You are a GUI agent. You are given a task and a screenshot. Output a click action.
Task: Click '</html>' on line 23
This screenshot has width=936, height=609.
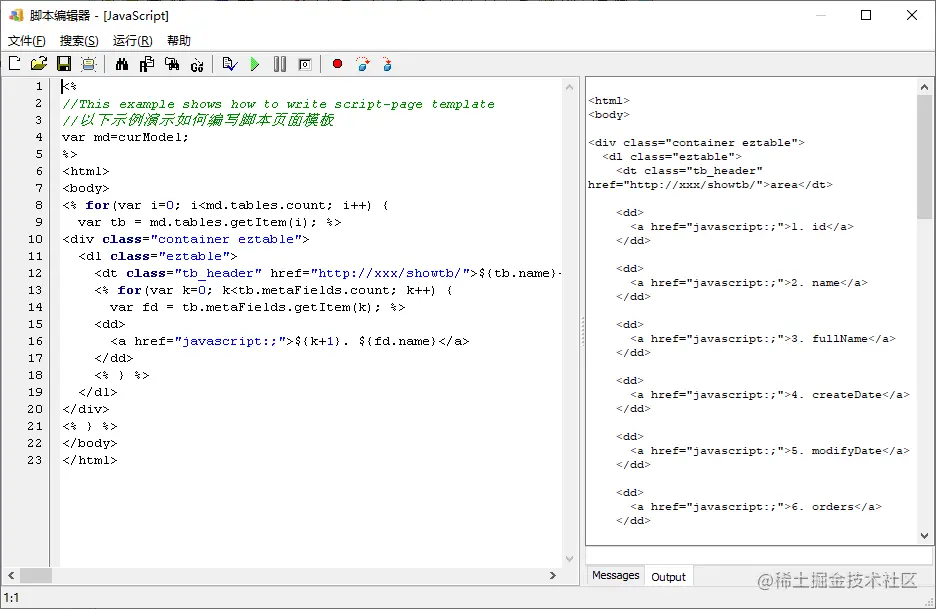coord(90,460)
